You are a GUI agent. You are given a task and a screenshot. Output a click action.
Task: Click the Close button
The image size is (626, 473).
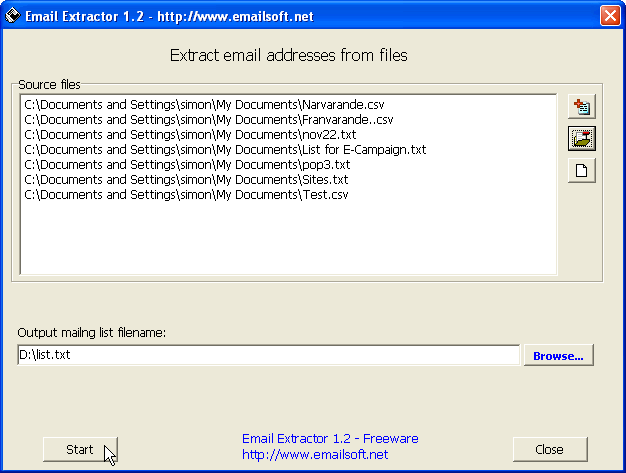pos(550,449)
